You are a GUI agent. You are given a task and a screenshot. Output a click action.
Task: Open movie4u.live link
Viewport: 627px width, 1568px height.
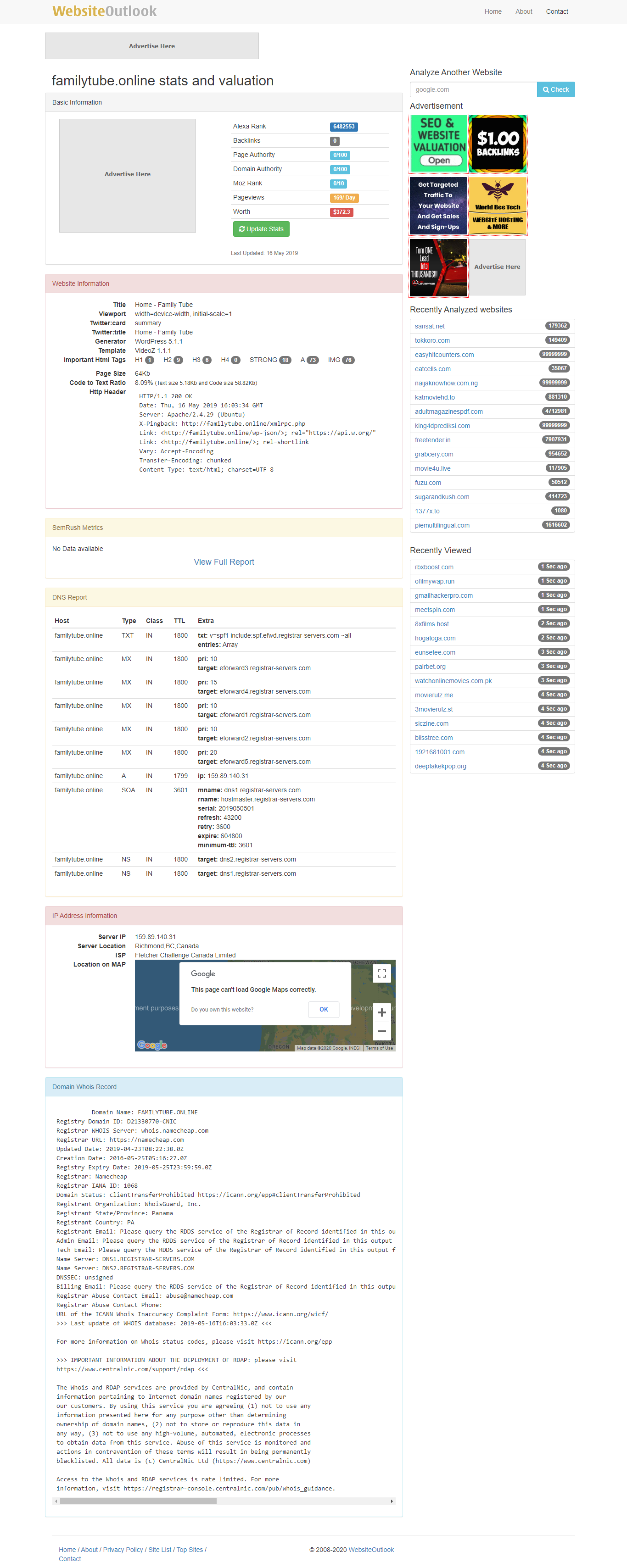433,468
